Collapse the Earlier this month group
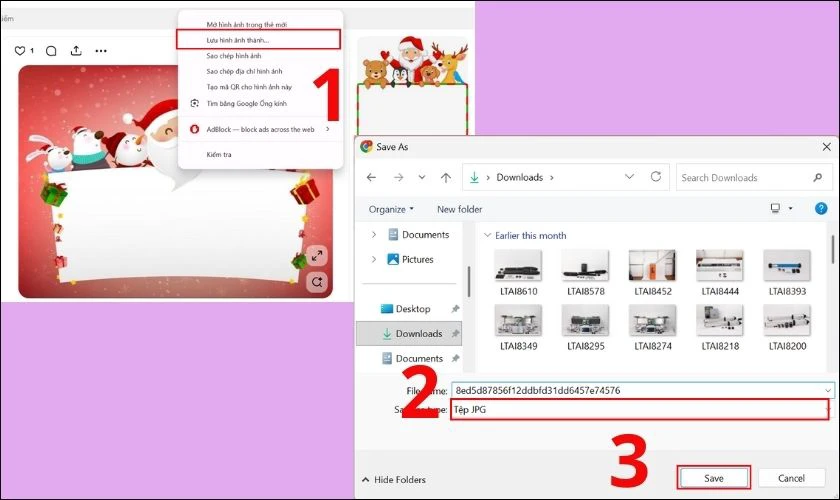This screenshot has height=500, width=840. point(488,236)
